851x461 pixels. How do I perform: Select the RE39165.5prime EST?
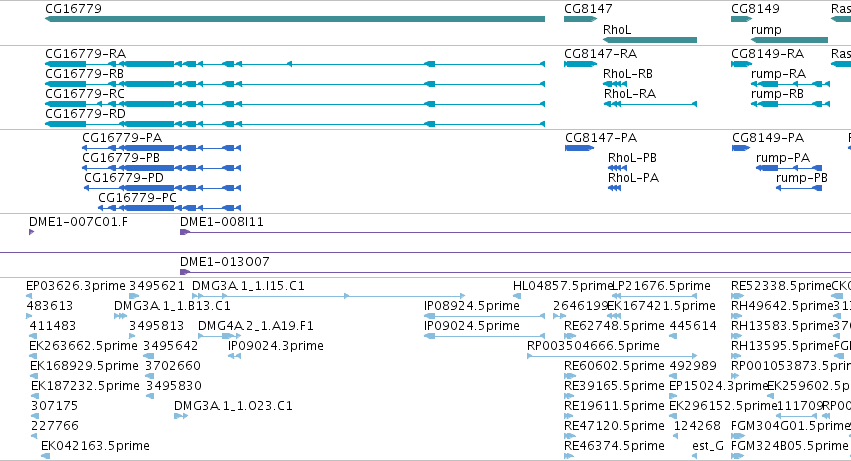569,396
